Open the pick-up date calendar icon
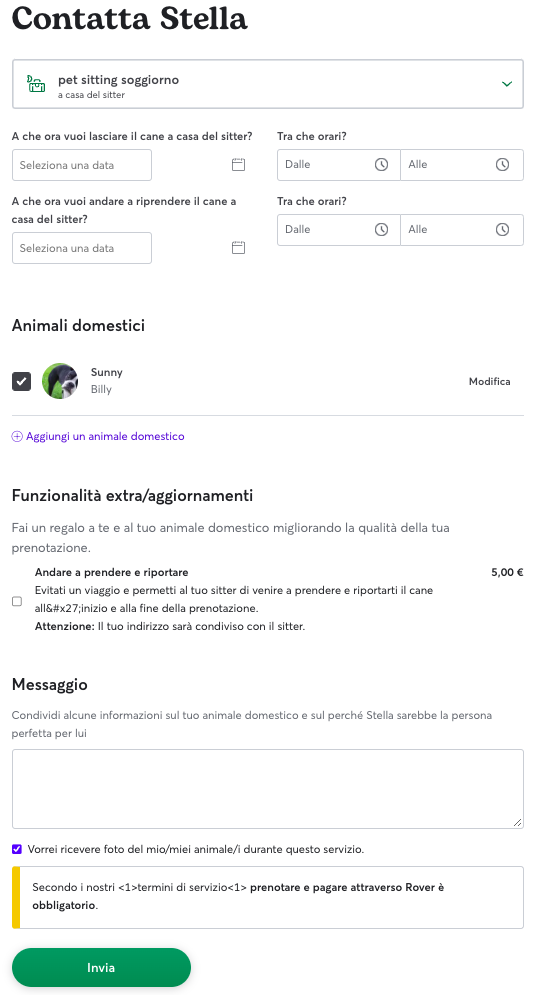The image size is (554, 995). [x=238, y=248]
